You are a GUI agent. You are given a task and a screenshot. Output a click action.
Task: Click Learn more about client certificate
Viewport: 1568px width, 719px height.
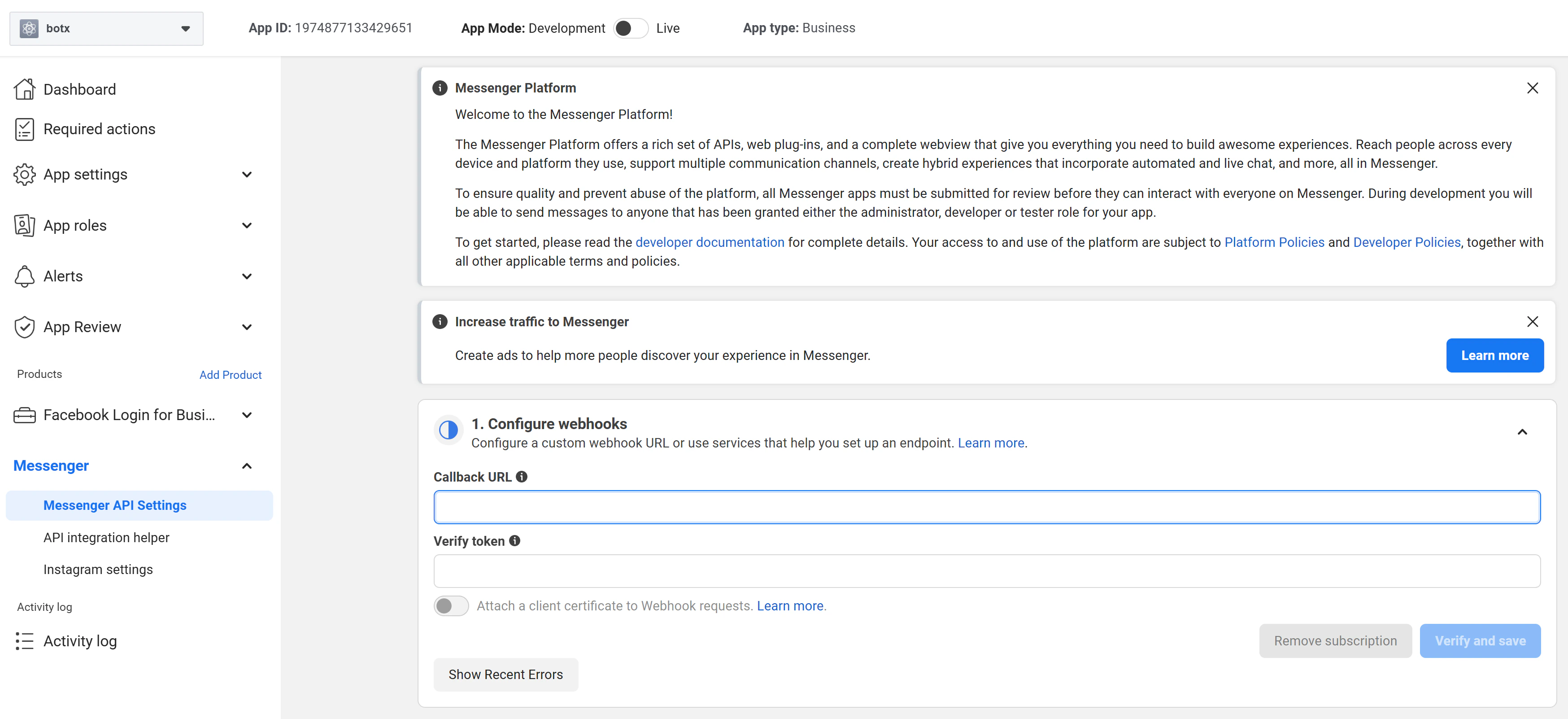(790, 605)
